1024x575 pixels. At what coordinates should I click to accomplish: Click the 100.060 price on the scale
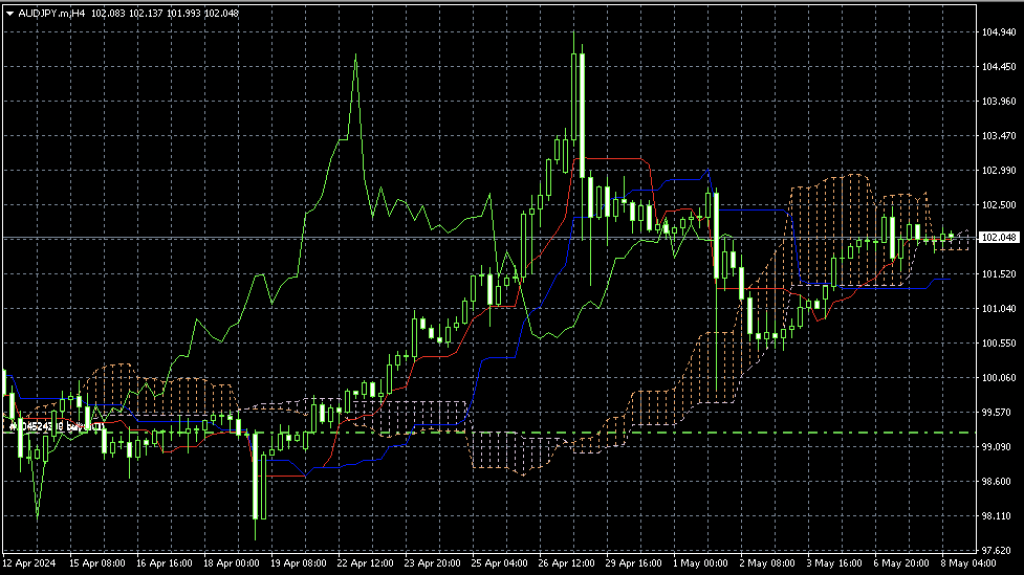coord(999,378)
